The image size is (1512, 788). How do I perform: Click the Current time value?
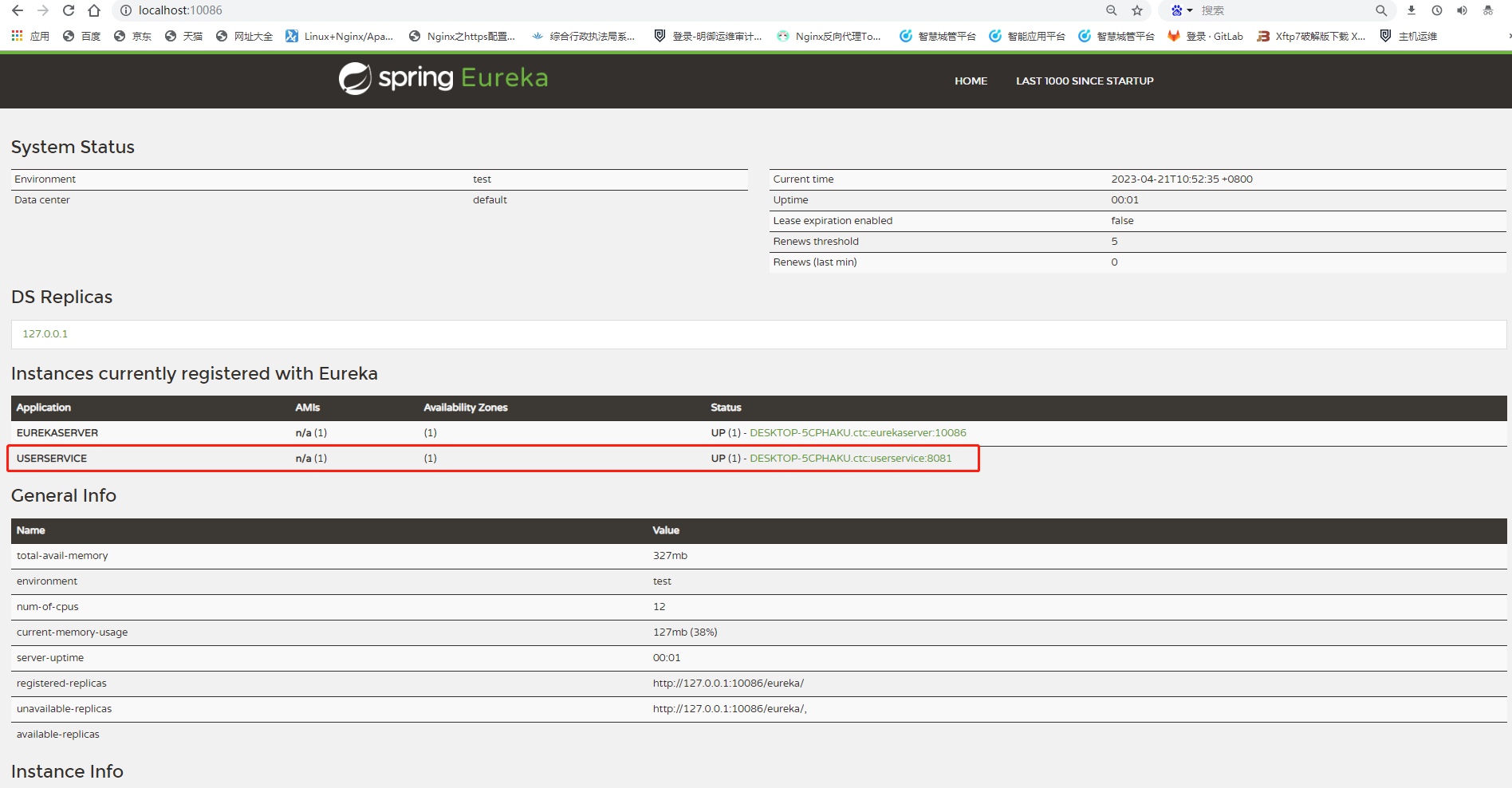coord(1182,179)
